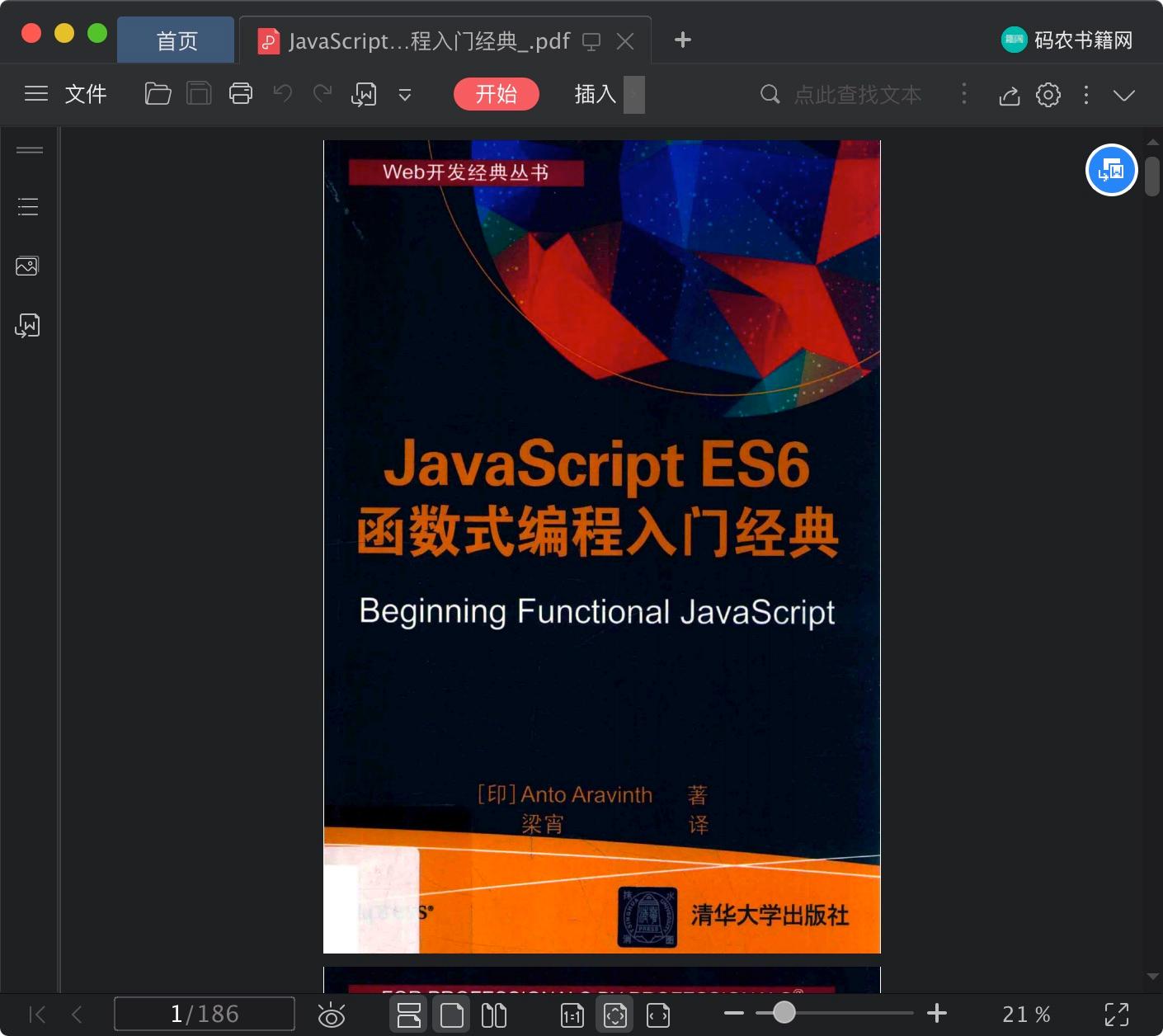
Task: Click the redo arrow icon
Action: click(x=323, y=93)
